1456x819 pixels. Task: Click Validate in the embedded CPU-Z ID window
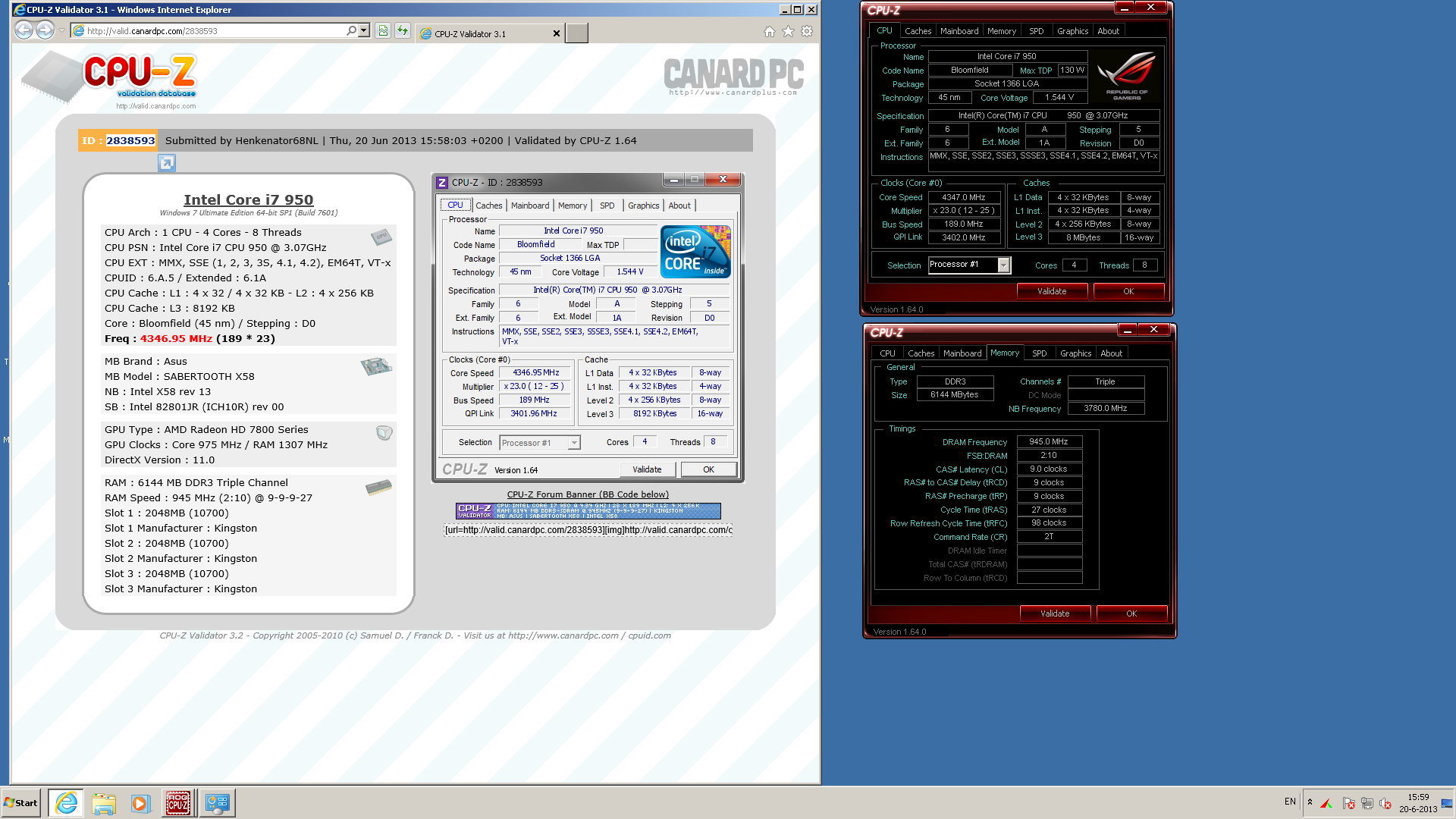click(x=647, y=469)
